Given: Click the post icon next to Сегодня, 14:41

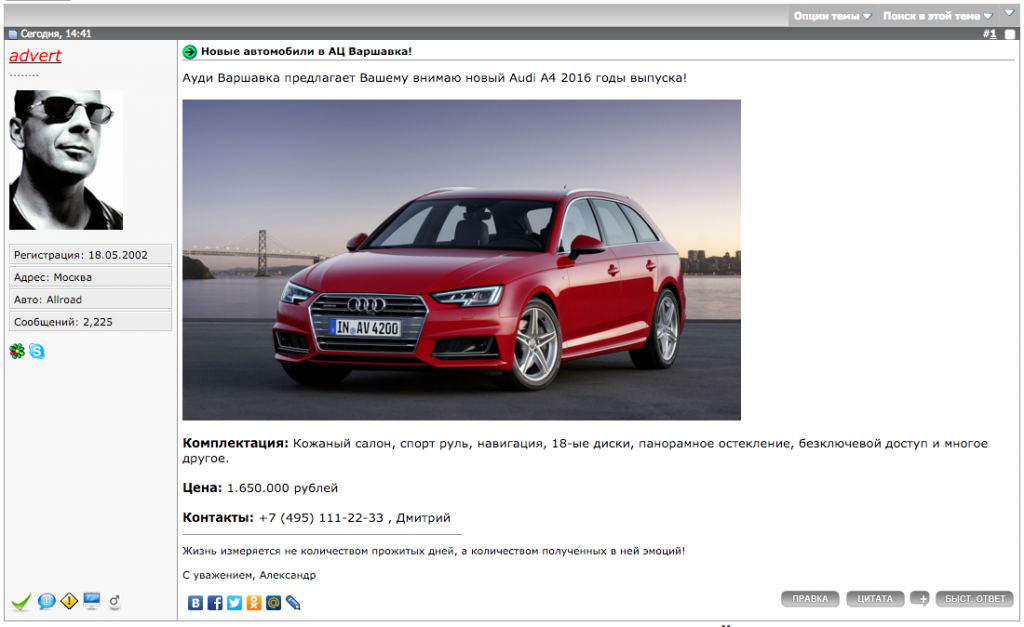Looking at the screenshot, I should [x=12, y=34].
